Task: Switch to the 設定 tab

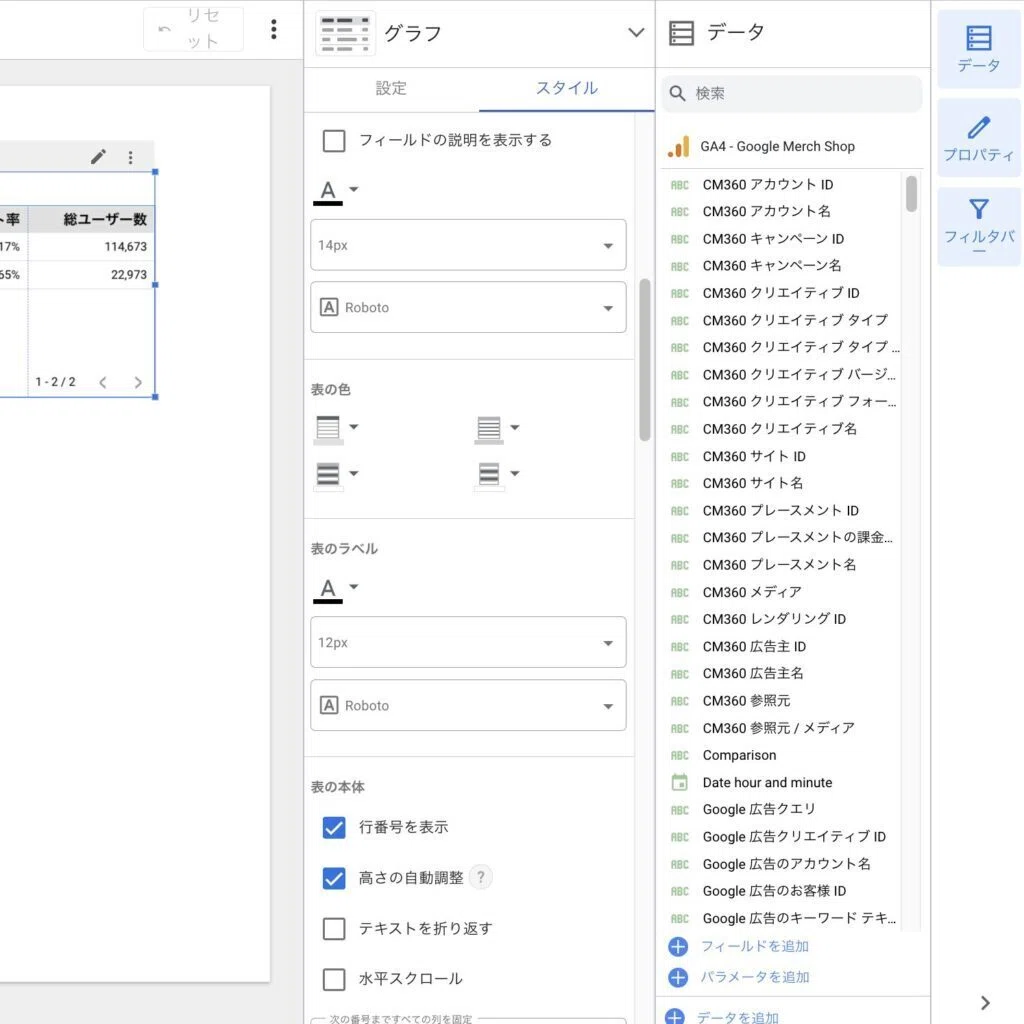Action: pyautogui.click(x=391, y=88)
